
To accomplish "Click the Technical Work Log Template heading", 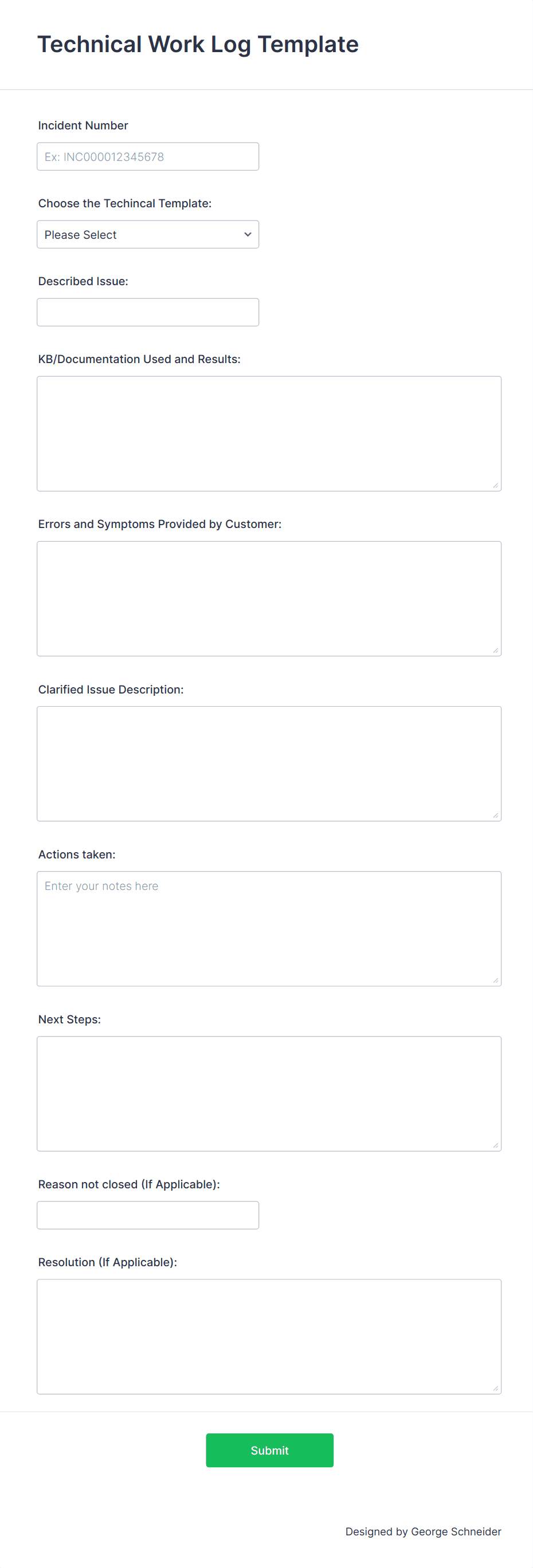I will [x=198, y=43].
